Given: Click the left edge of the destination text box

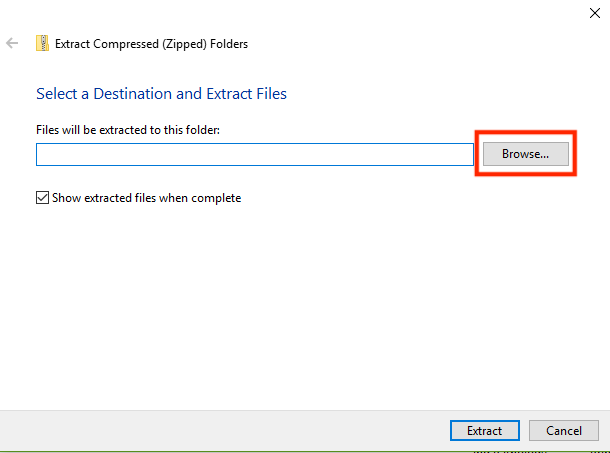Looking at the screenshot, I should (41, 154).
